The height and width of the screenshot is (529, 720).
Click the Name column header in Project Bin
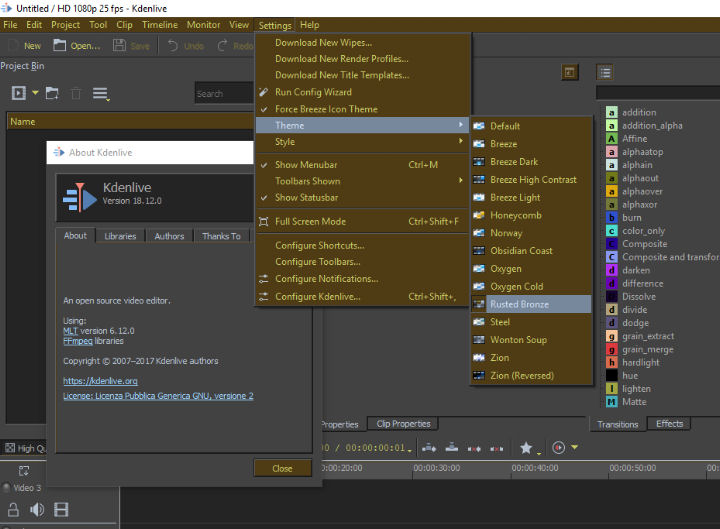click(130, 122)
